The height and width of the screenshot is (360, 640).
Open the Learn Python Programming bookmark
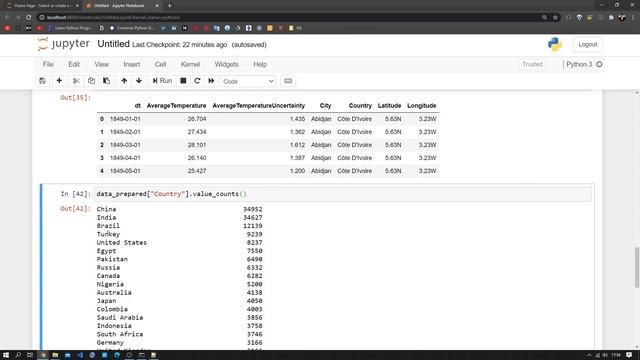point(70,28)
